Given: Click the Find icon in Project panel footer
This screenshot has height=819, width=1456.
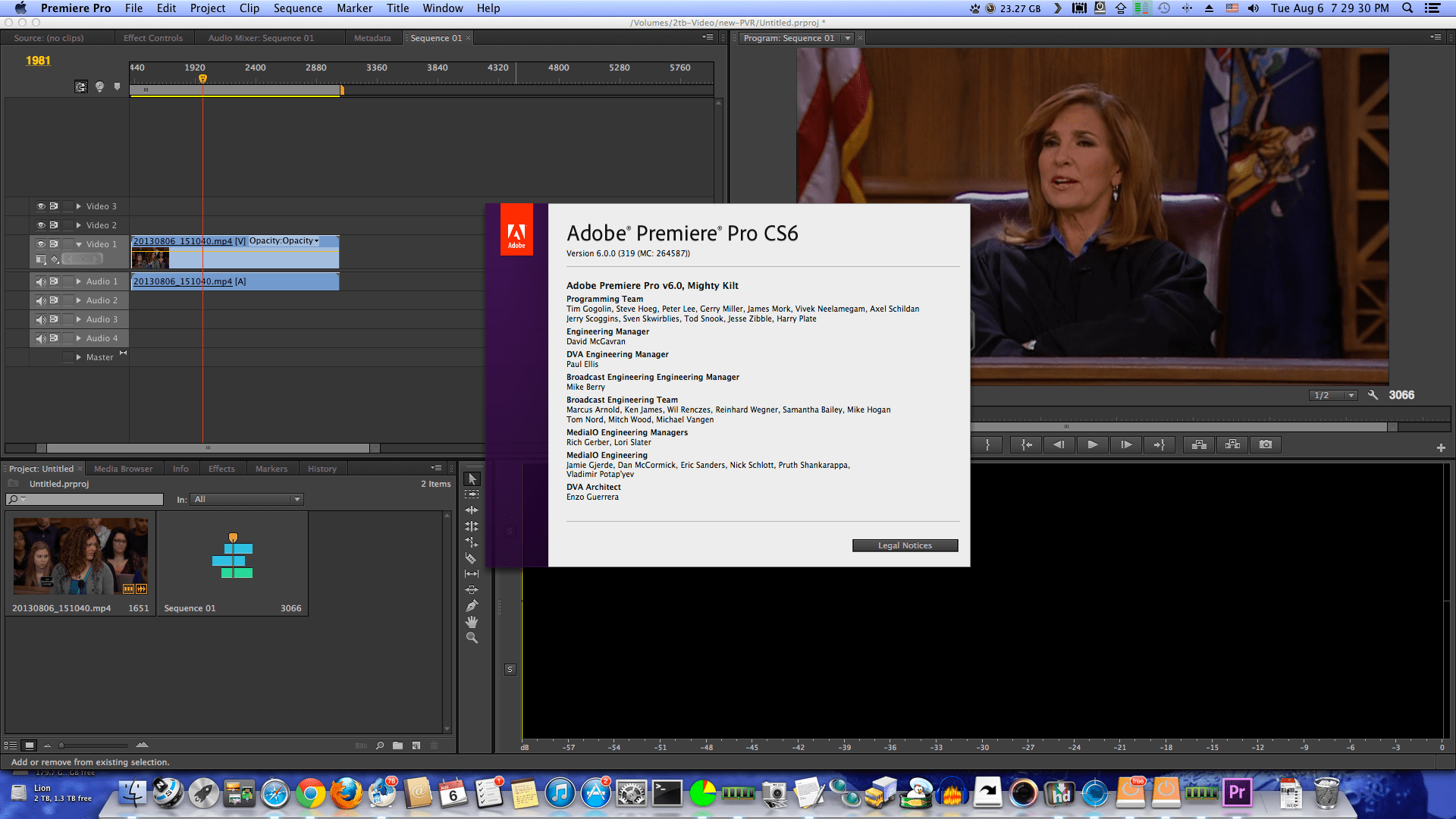Looking at the screenshot, I should click(380, 745).
